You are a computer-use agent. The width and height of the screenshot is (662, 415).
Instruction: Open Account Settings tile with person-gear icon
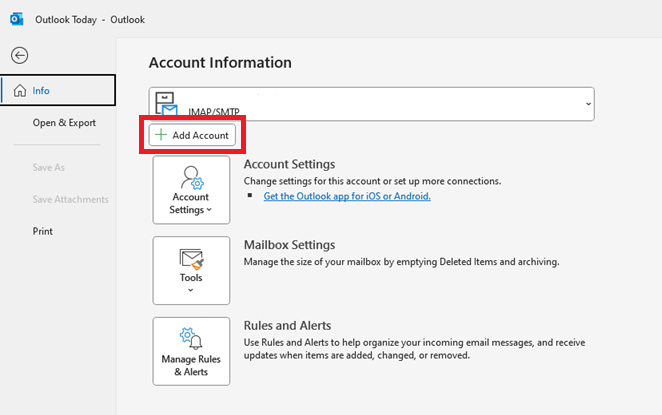[191, 190]
